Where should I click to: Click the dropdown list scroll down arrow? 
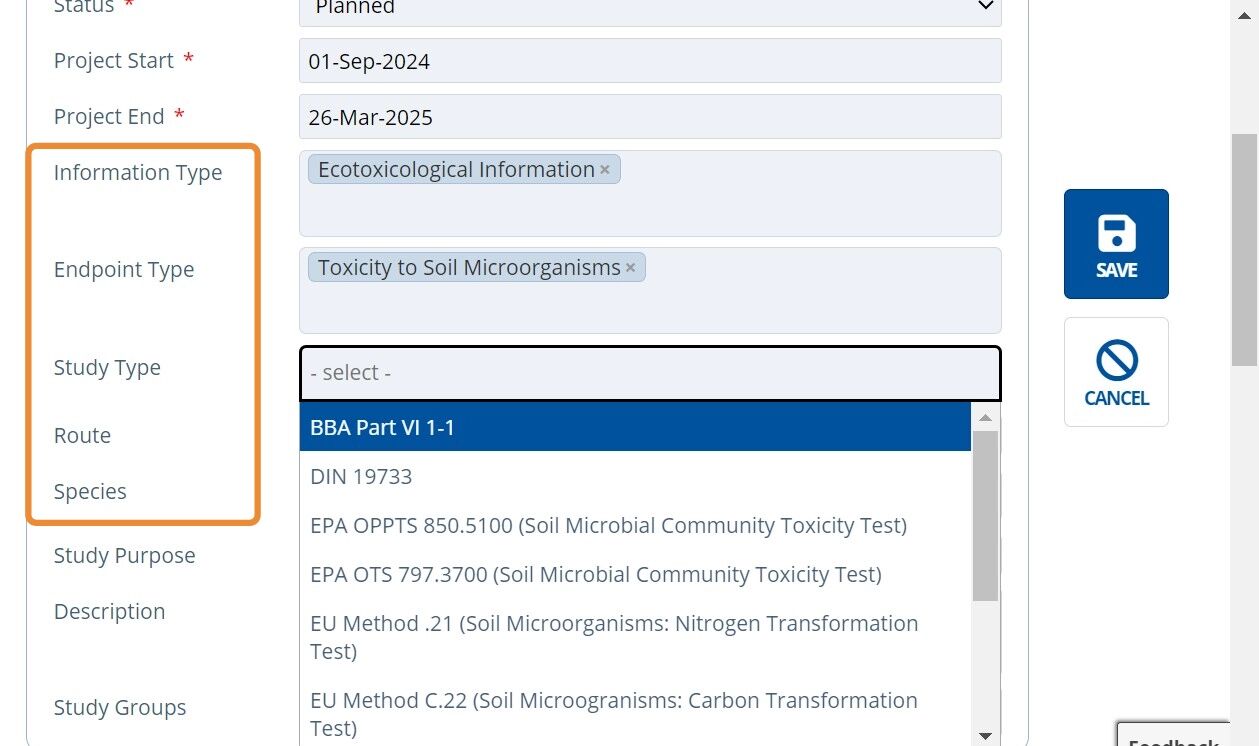985,735
